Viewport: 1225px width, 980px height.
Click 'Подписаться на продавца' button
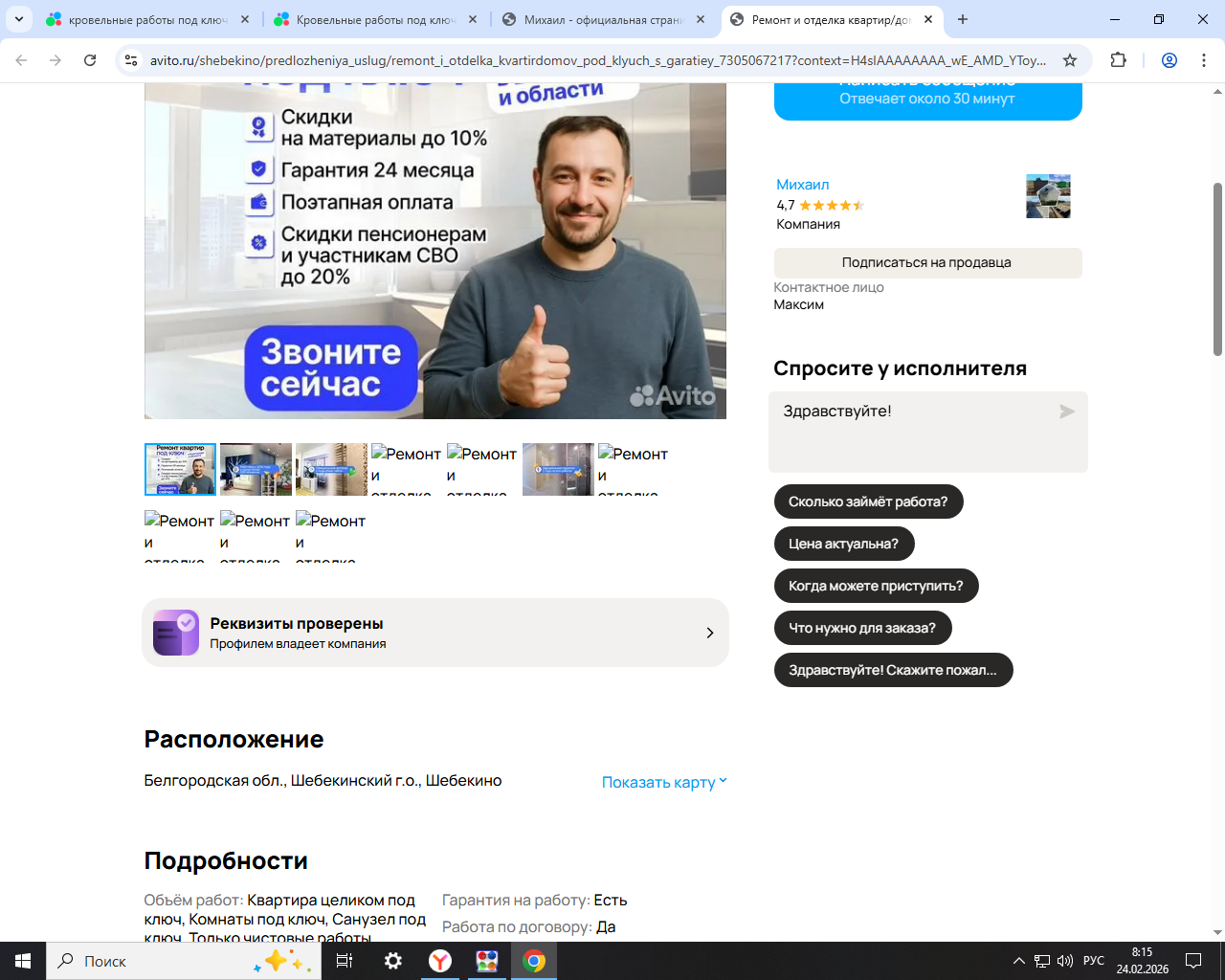(x=927, y=263)
